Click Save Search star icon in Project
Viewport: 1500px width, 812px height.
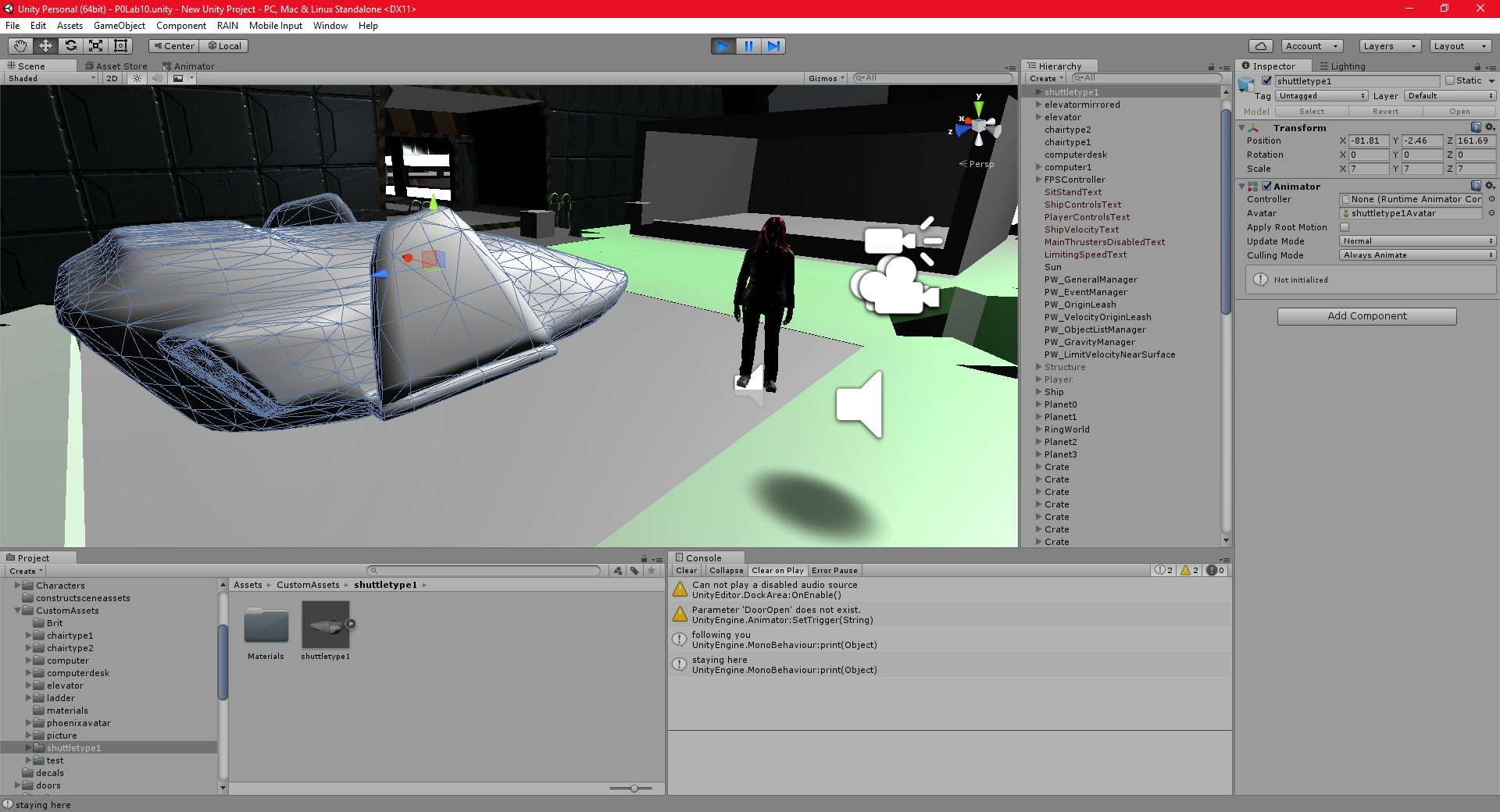coord(652,571)
